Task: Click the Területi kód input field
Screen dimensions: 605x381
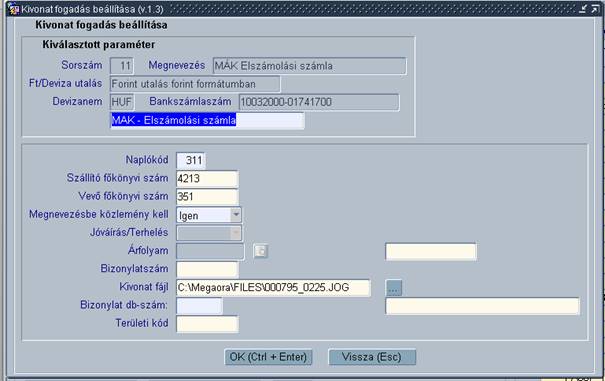Action: tap(207, 324)
